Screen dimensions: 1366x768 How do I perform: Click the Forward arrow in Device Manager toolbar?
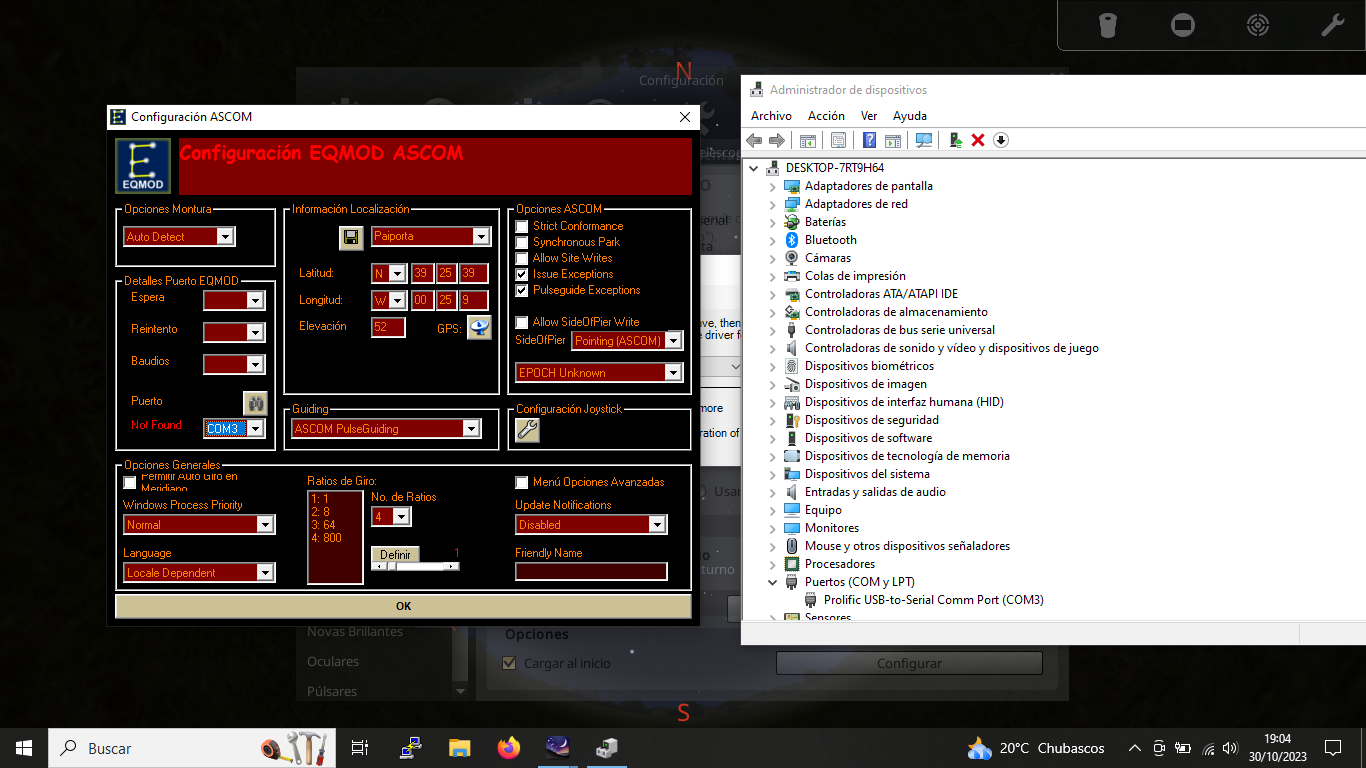pyautogui.click(x=777, y=140)
